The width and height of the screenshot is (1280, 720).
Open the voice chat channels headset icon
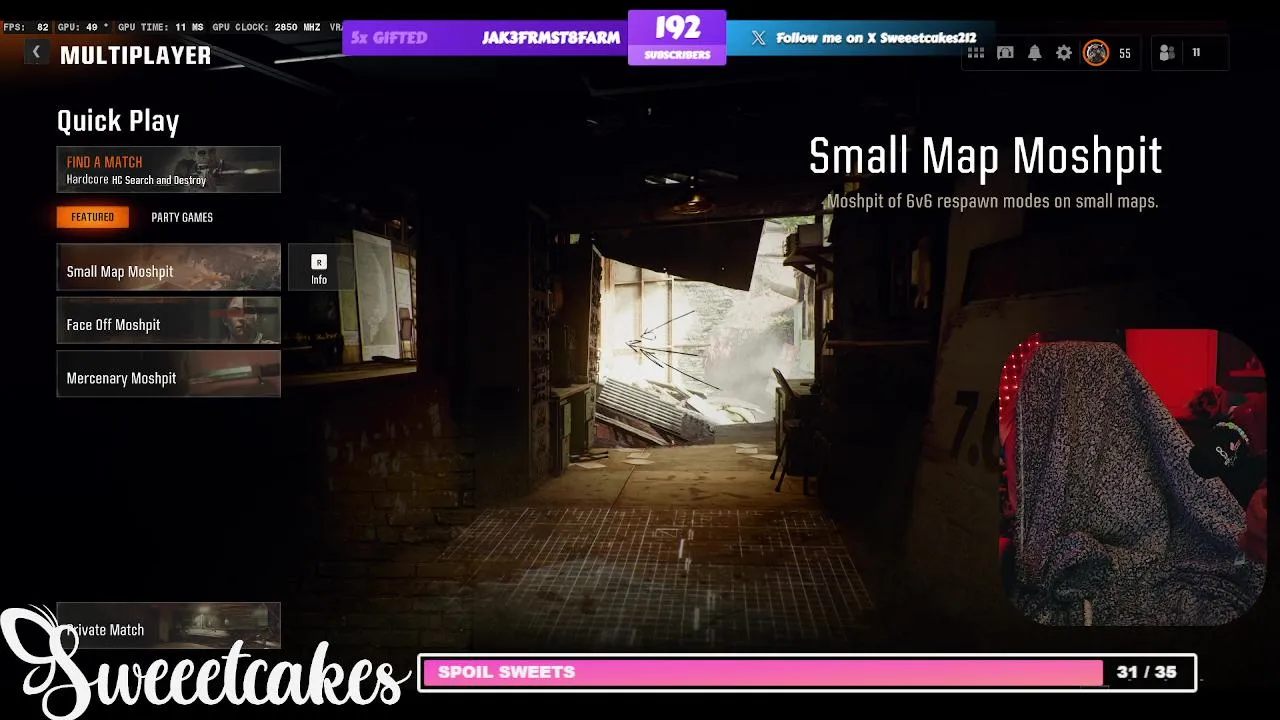1005,53
